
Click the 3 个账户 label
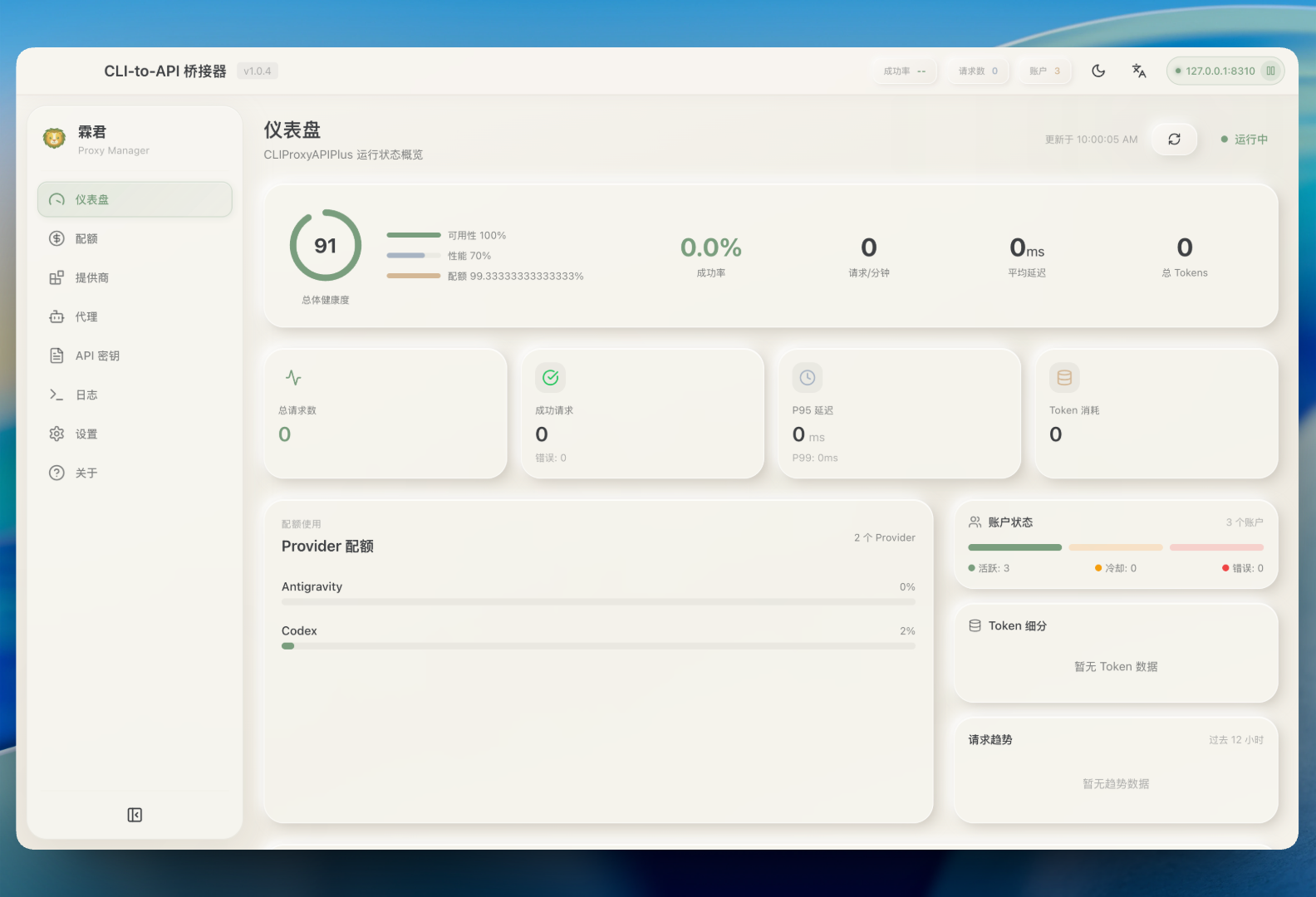[1245, 522]
